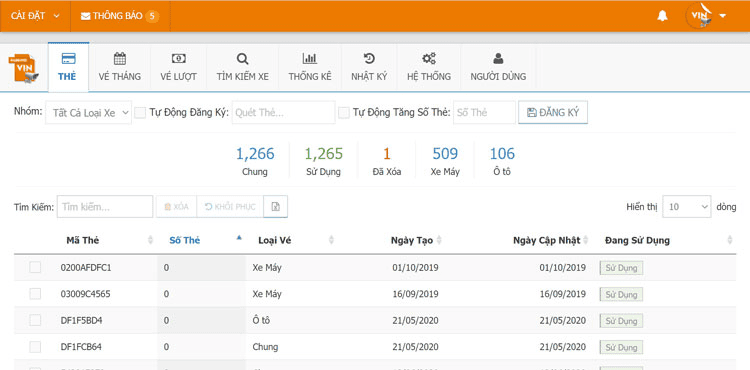Click the 106 Ô tô counter
Screen dimensions: 750x370
tap(502, 162)
